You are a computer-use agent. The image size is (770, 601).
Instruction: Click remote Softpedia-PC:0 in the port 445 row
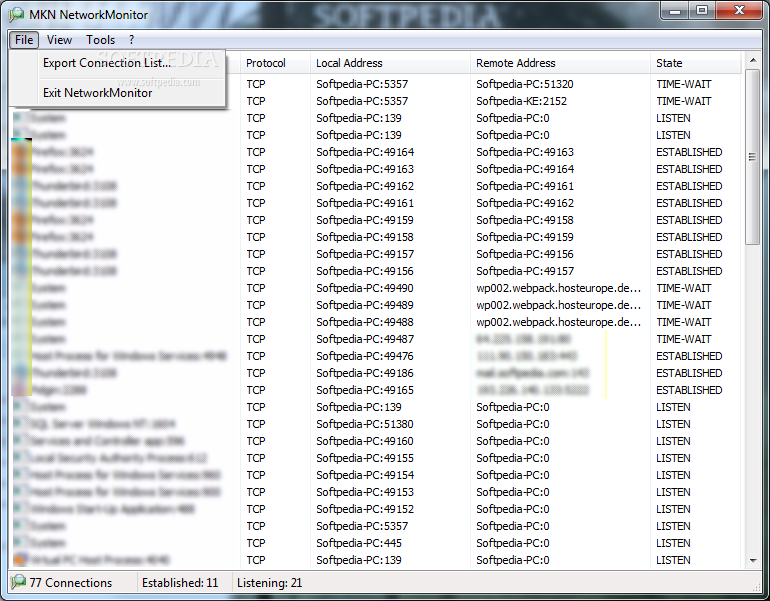(512, 543)
